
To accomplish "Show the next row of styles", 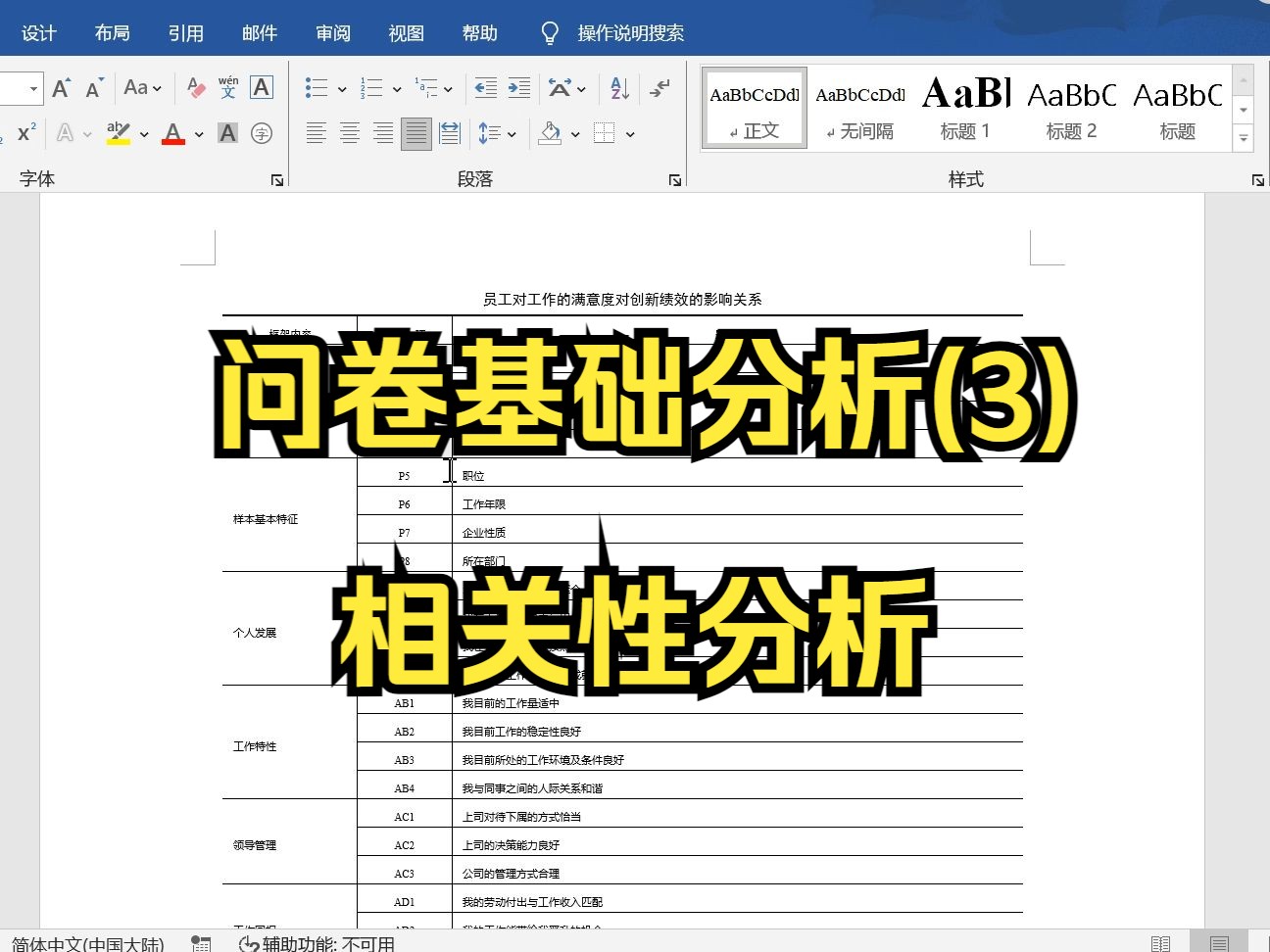I will (1244, 109).
